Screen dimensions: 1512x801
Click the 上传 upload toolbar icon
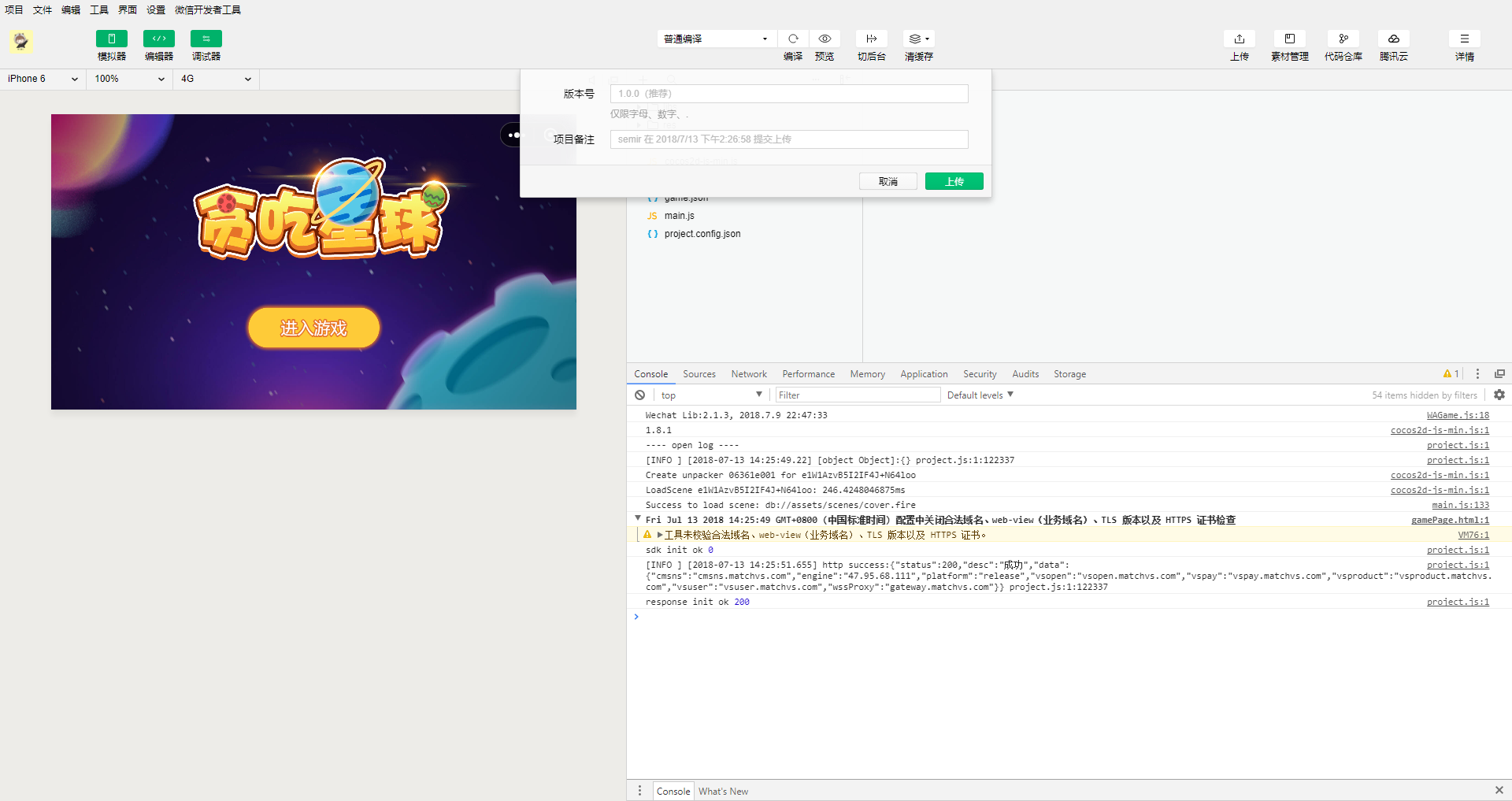(x=1240, y=39)
